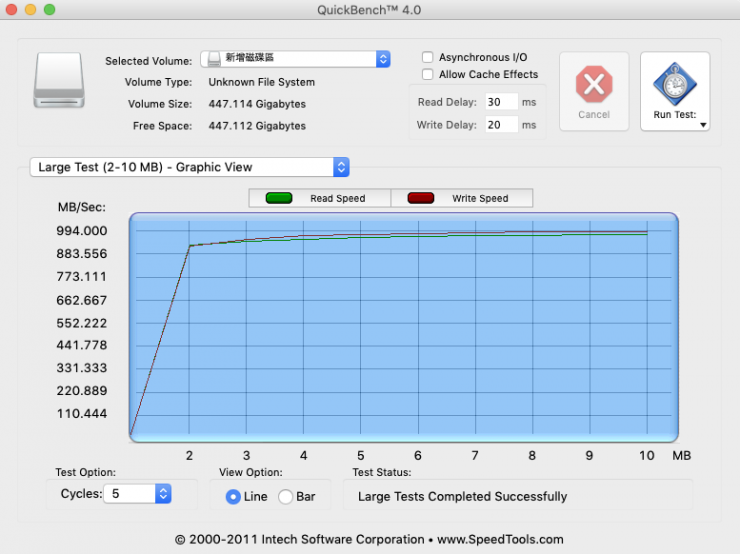Click the green Read Speed legend swatch
The width and height of the screenshot is (740, 554).
(x=279, y=198)
